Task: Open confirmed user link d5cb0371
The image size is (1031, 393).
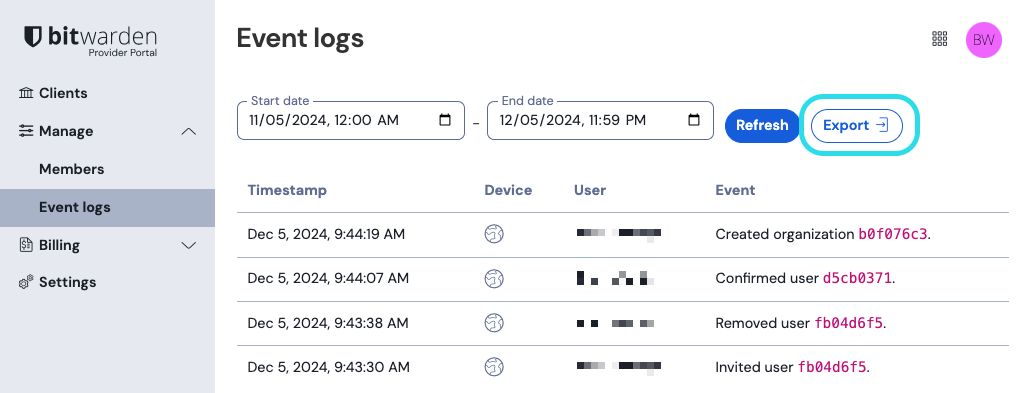Action: pos(857,279)
